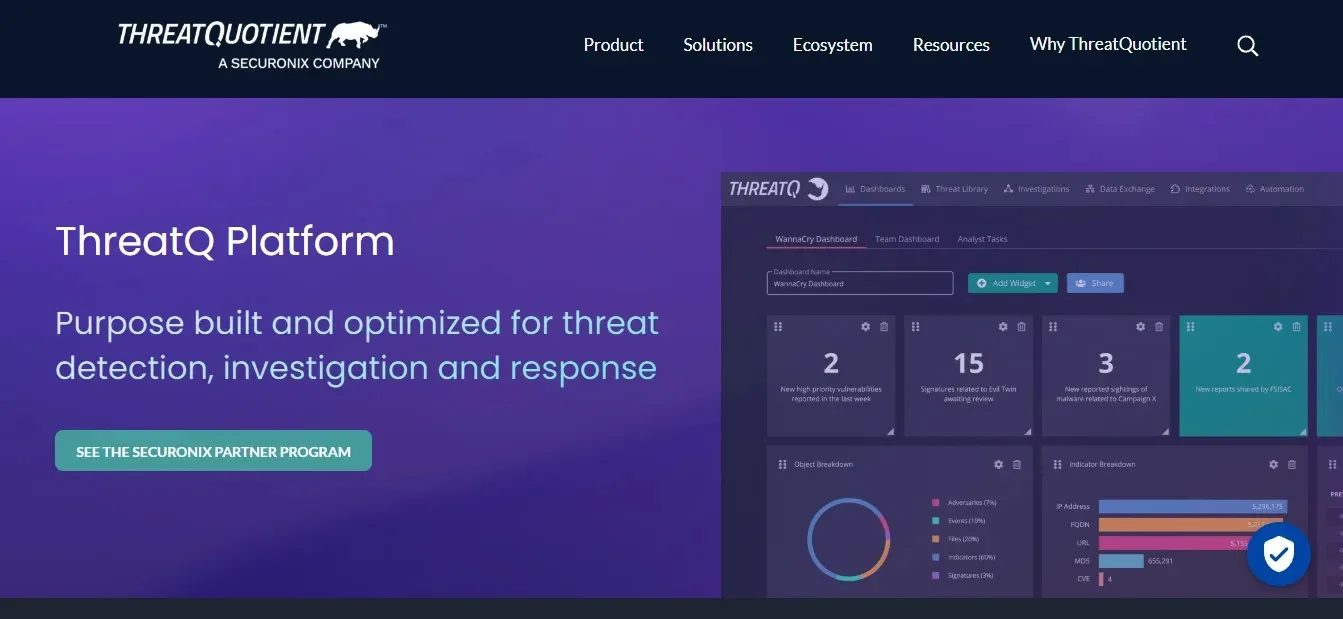Click the Share button
The width and height of the screenshot is (1343, 619).
pos(1095,283)
